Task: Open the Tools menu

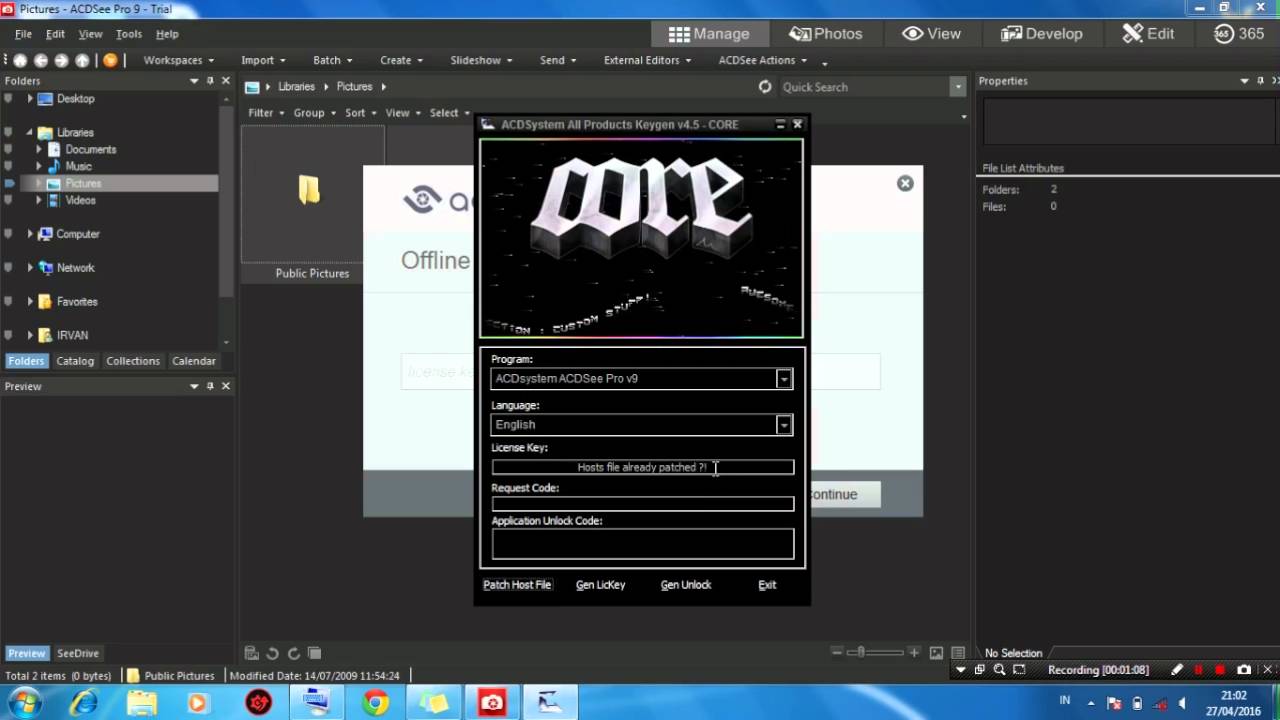Action: 129,34
